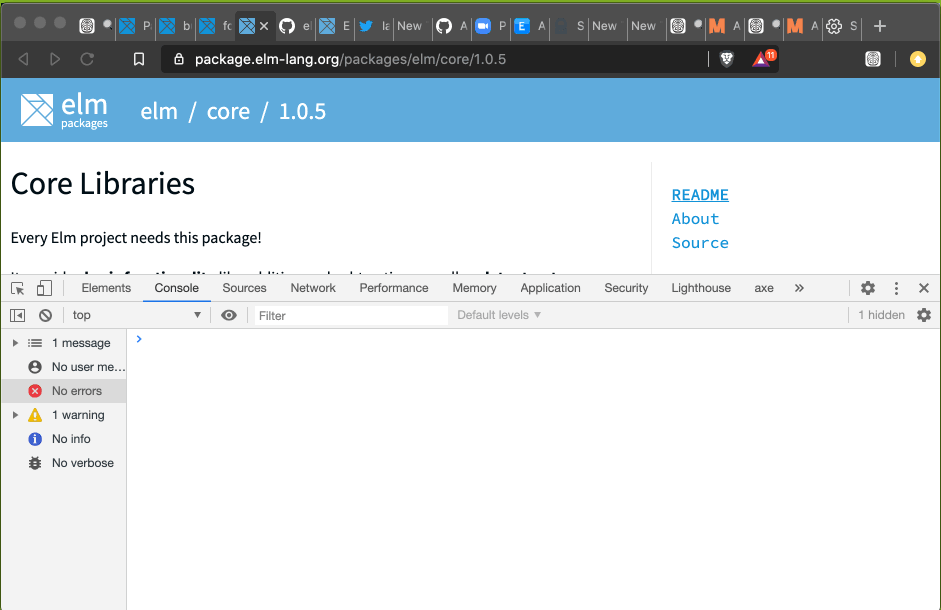The height and width of the screenshot is (610, 941).
Task: Hide the console sidebar
Action: pos(17,315)
